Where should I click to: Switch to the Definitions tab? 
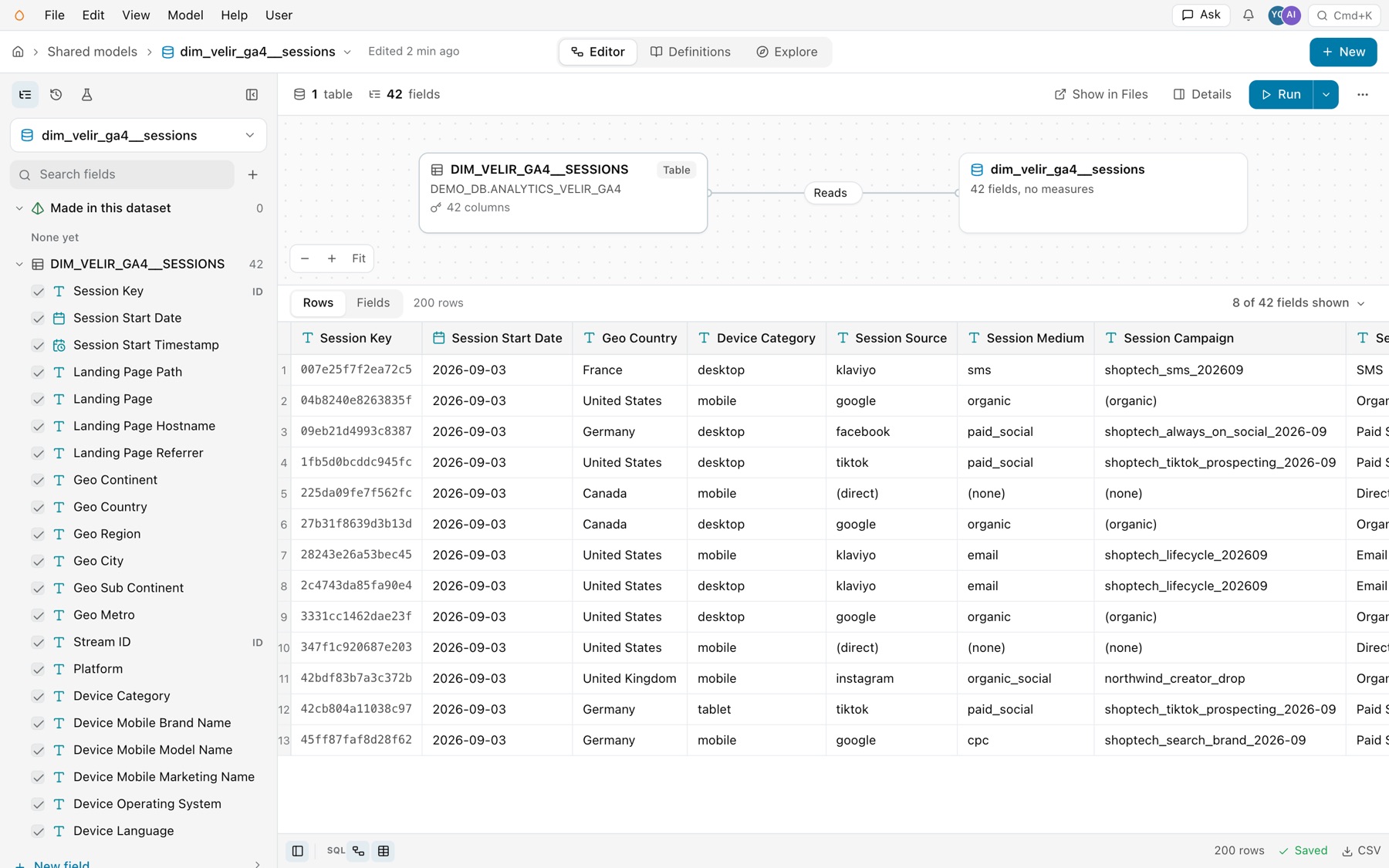691,52
